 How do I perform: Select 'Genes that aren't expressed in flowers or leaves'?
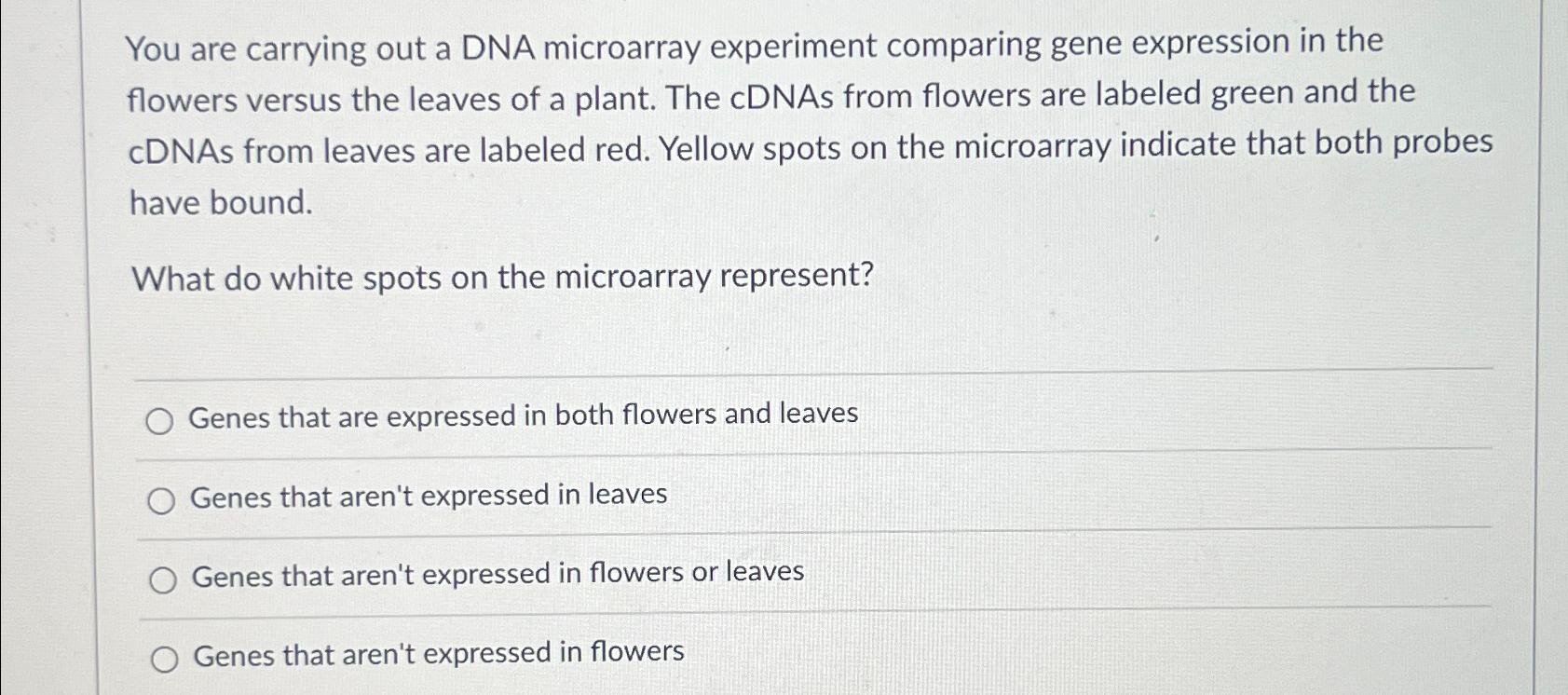pyautogui.click(x=496, y=575)
